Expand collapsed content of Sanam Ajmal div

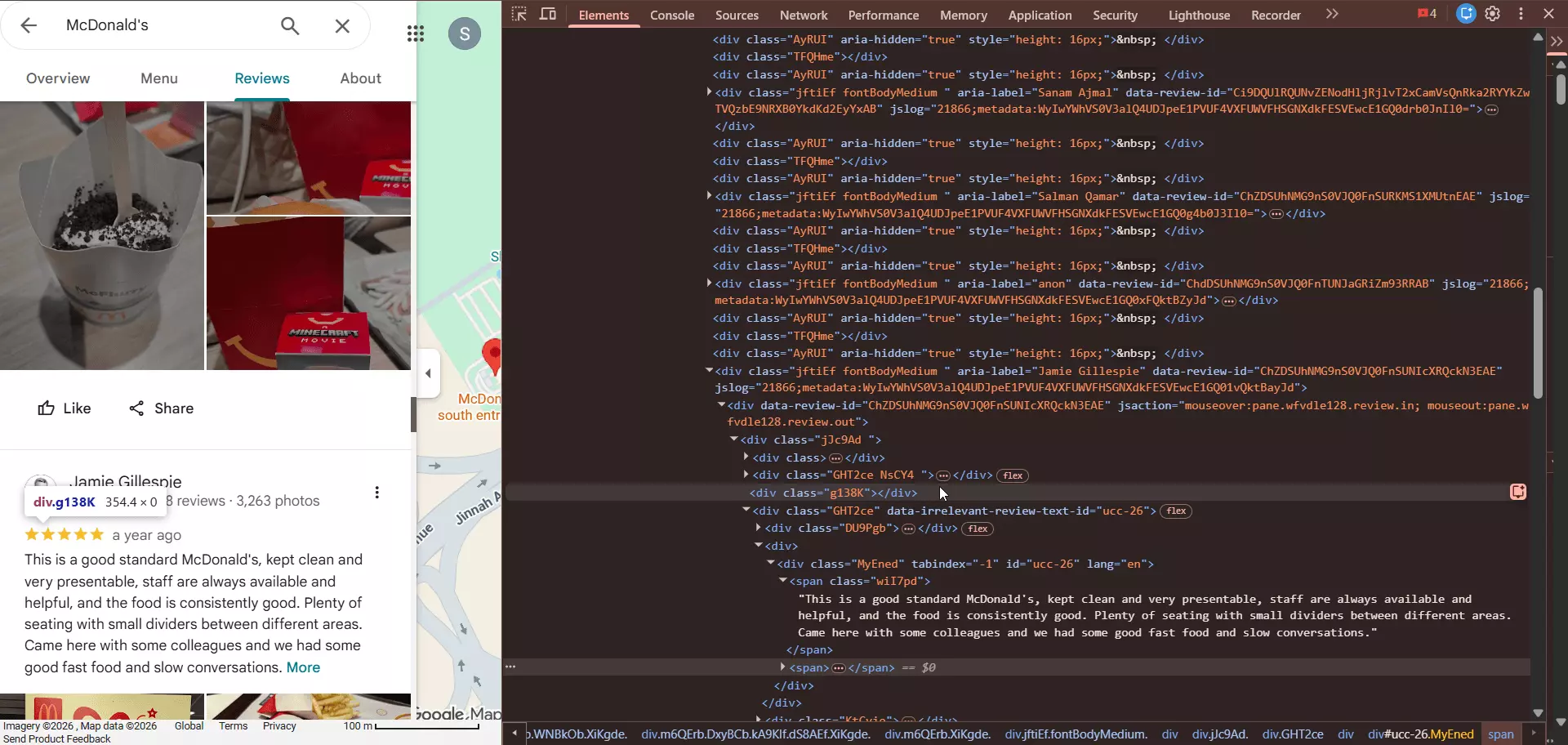pyautogui.click(x=1491, y=109)
